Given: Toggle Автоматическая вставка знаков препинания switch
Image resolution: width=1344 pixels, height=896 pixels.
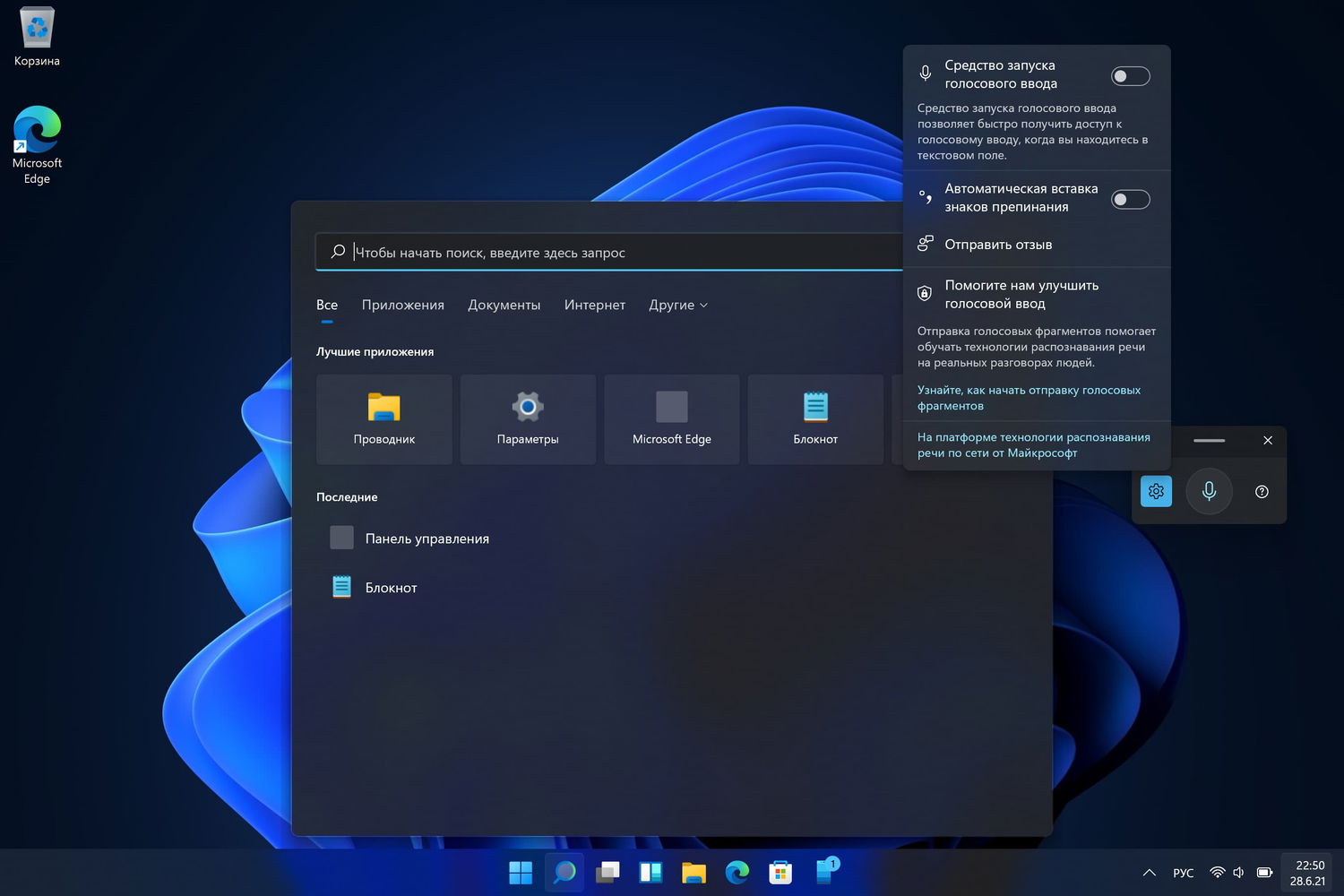Looking at the screenshot, I should click(1131, 199).
